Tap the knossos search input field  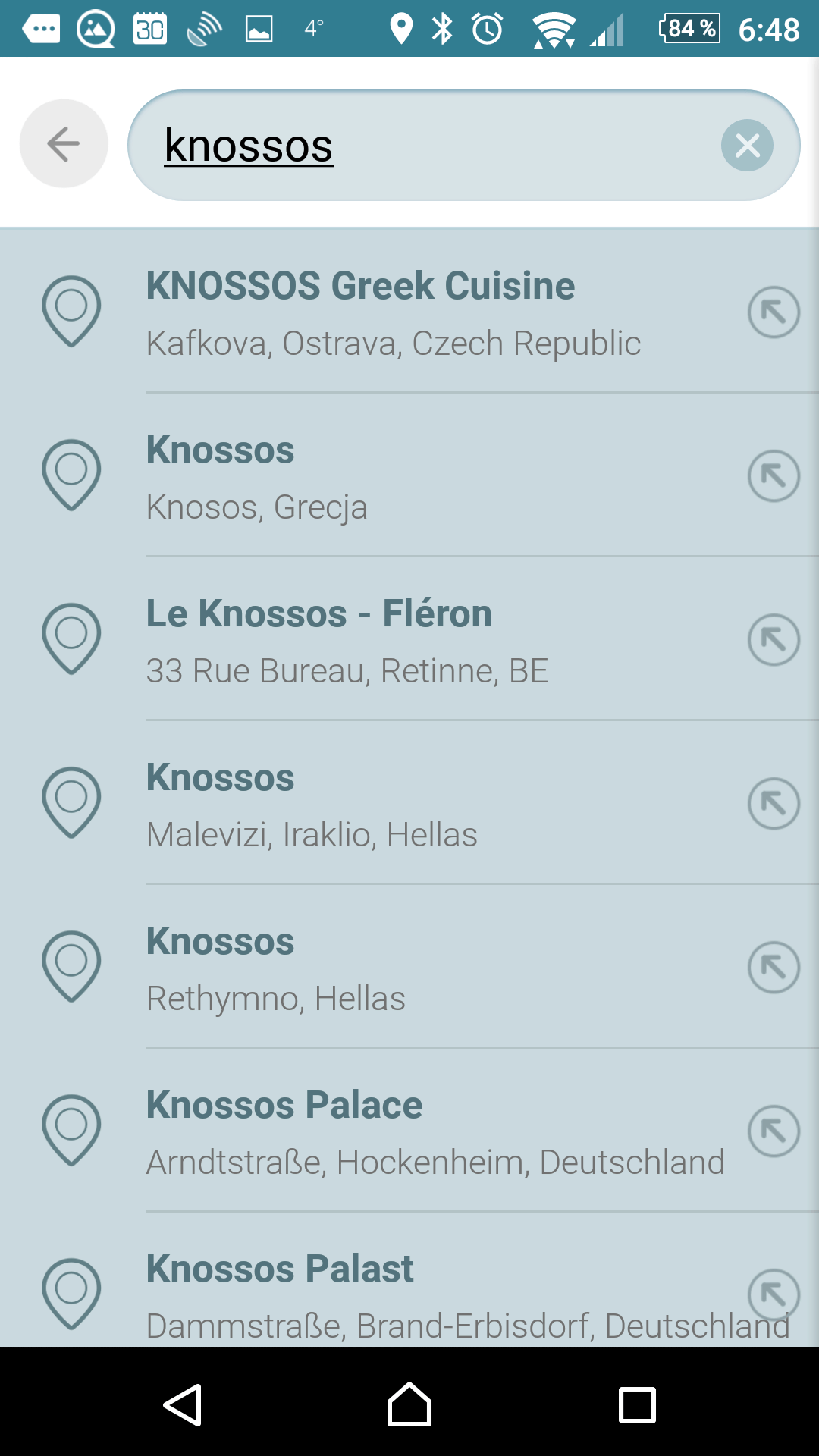click(x=425, y=145)
